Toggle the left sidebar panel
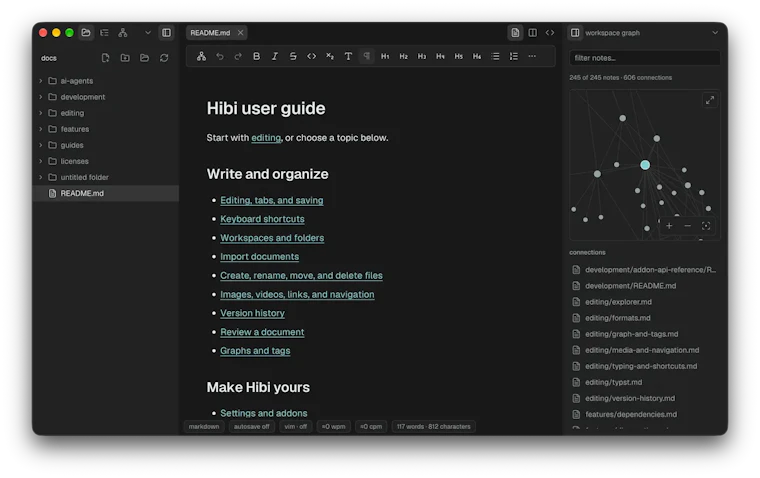The image size is (760, 478). tap(166, 32)
